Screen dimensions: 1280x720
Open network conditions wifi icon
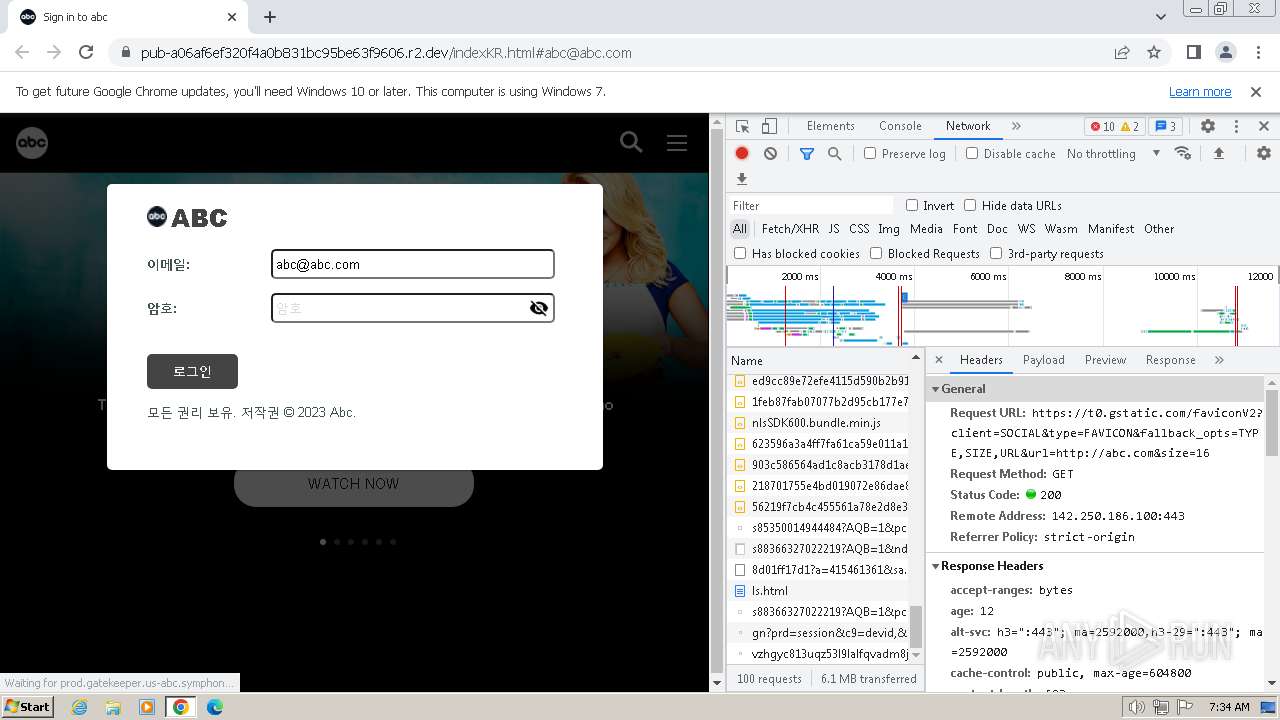[x=1183, y=153]
